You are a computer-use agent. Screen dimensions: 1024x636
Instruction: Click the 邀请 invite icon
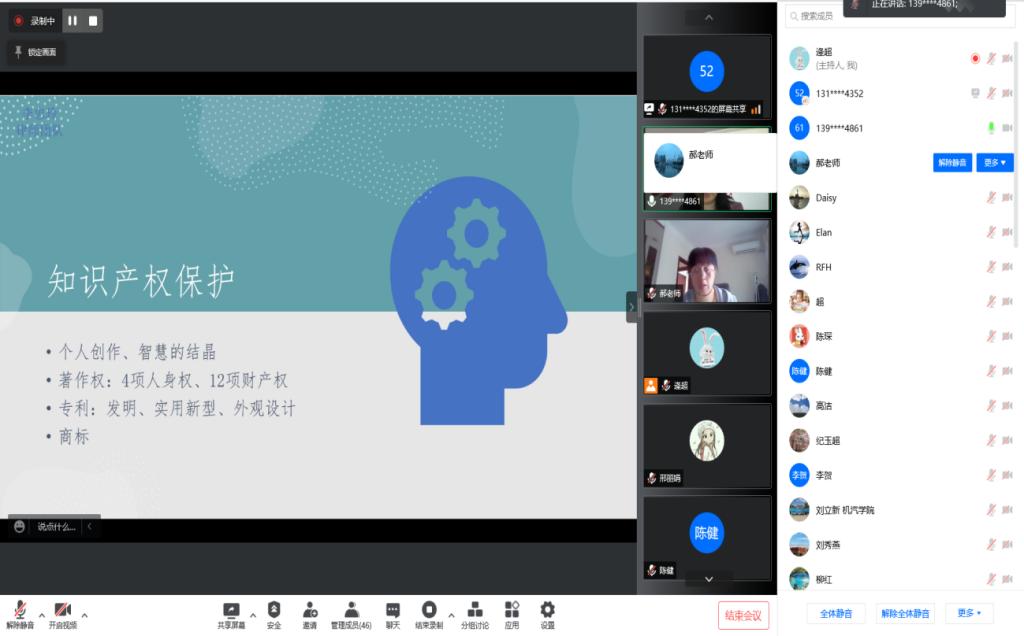click(310, 610)
